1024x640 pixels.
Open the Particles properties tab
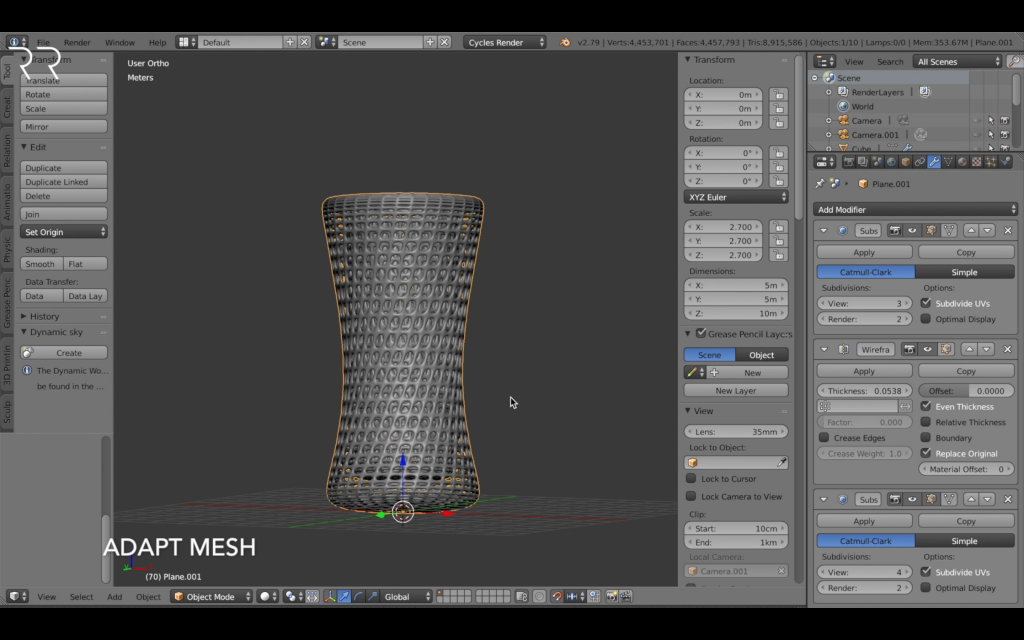(991, 161)
